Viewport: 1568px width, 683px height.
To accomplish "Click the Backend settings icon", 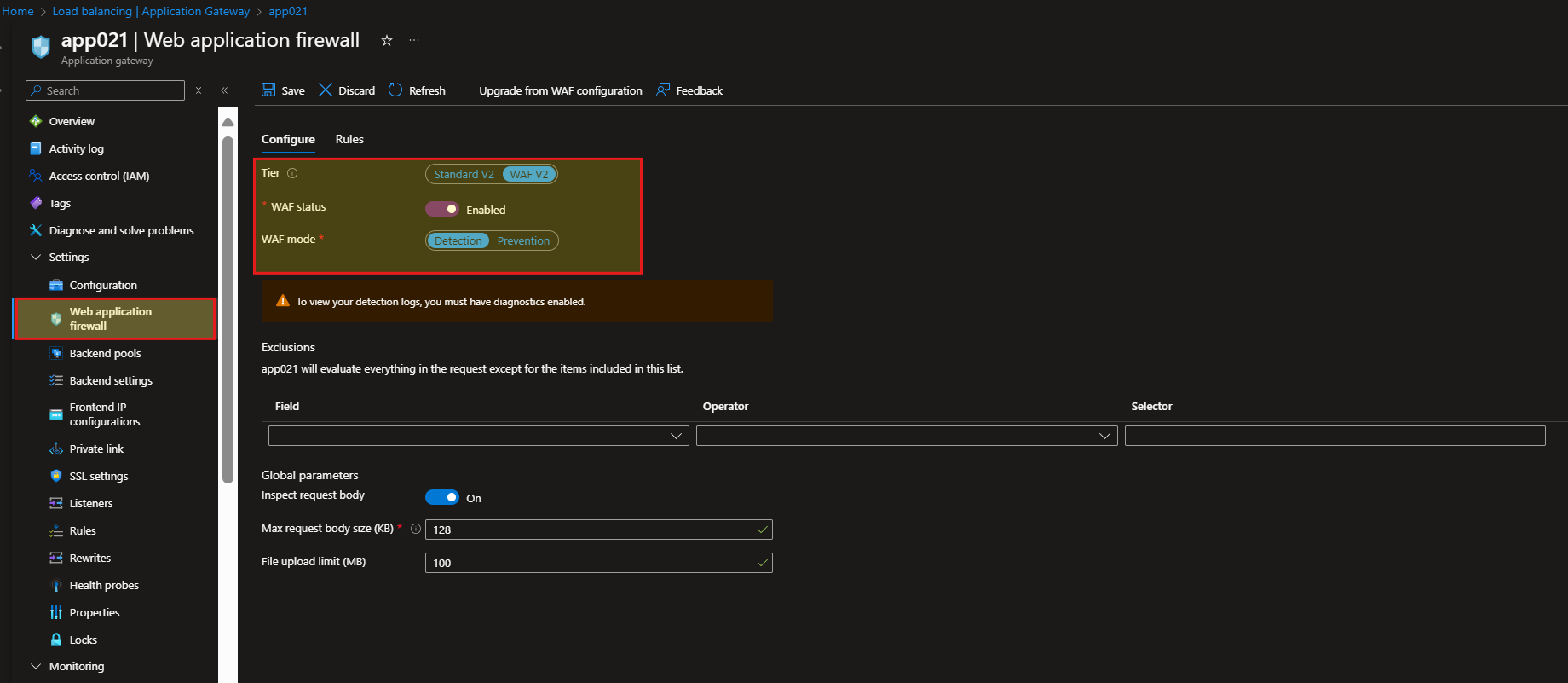I will coord(56,380).
